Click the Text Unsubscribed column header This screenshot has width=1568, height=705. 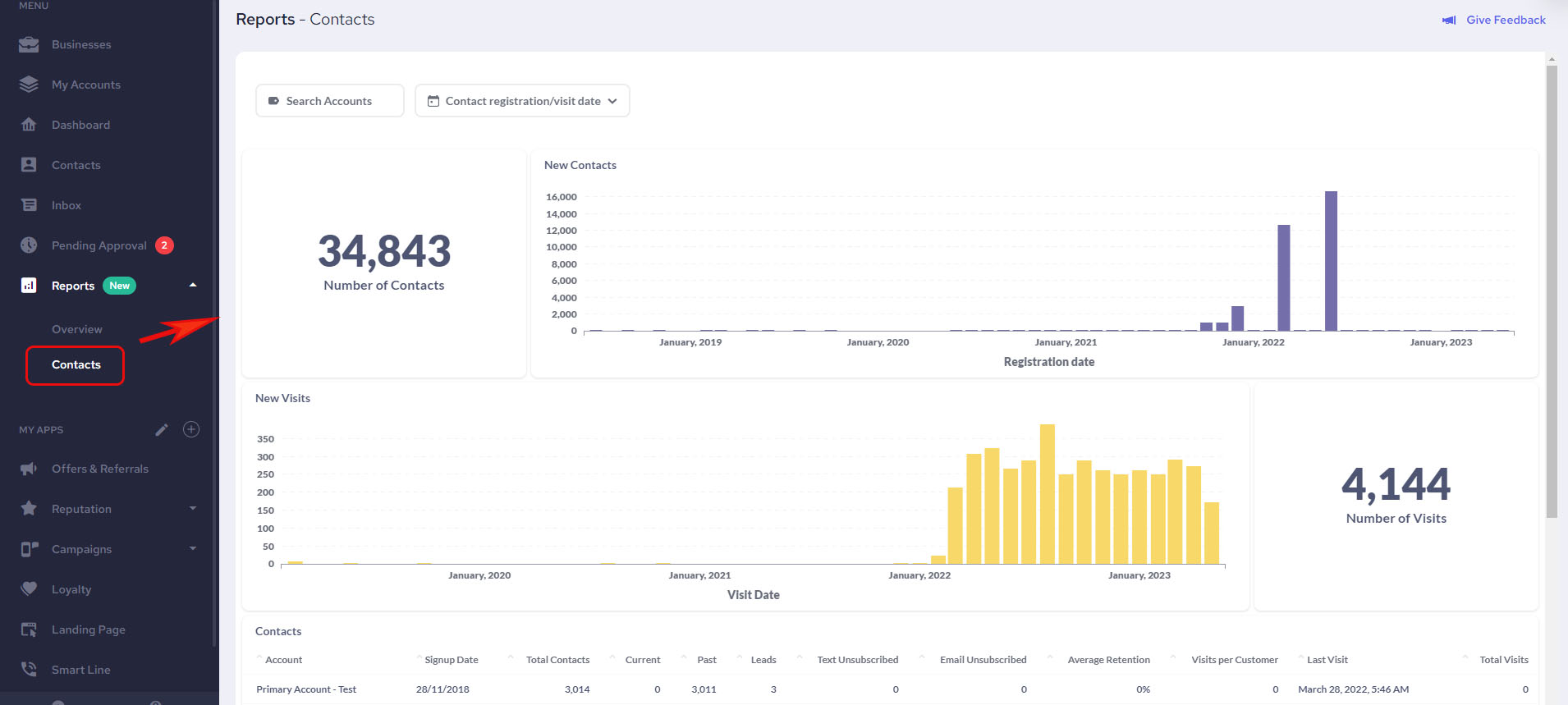(x=857, y=660)
